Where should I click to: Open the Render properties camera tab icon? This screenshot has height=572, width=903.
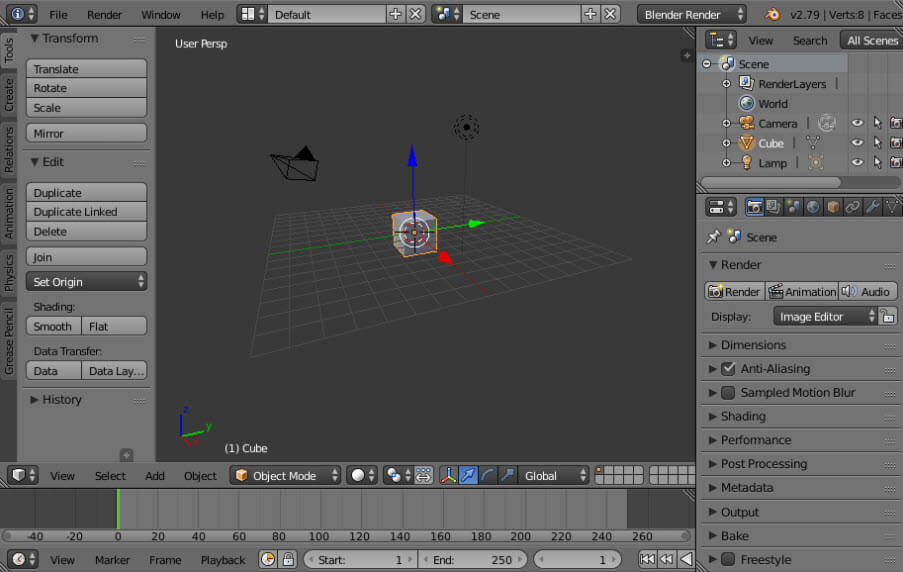(754, 207)
